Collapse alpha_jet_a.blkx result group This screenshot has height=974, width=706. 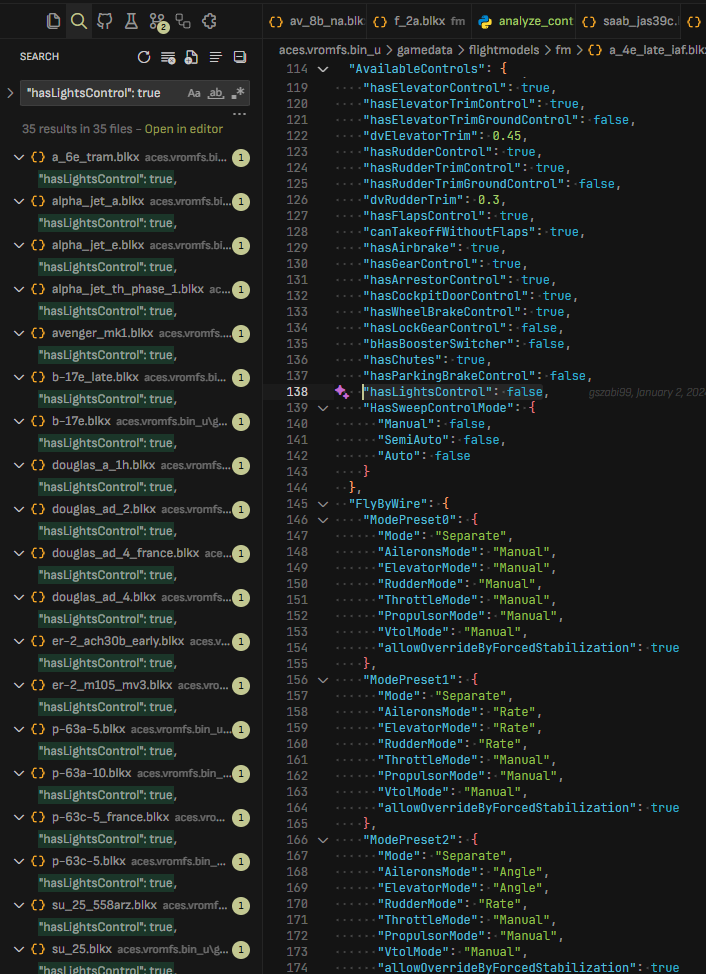[19, 201]
